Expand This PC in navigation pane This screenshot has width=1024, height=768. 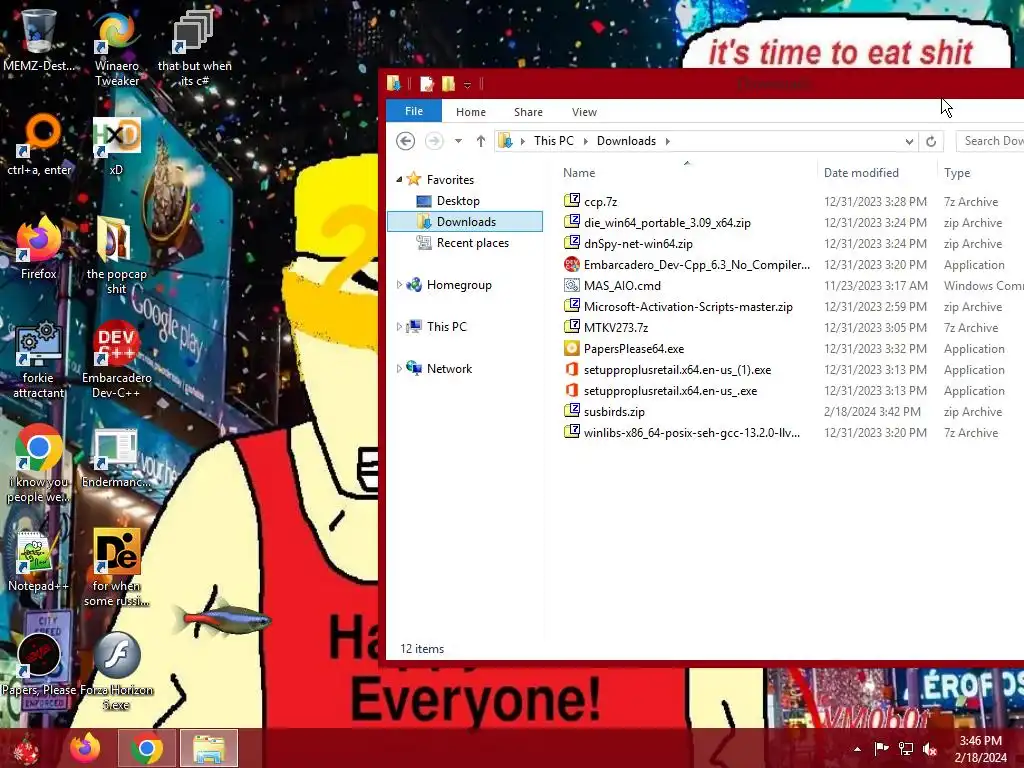pyautogui.click(x=399, y=327)
